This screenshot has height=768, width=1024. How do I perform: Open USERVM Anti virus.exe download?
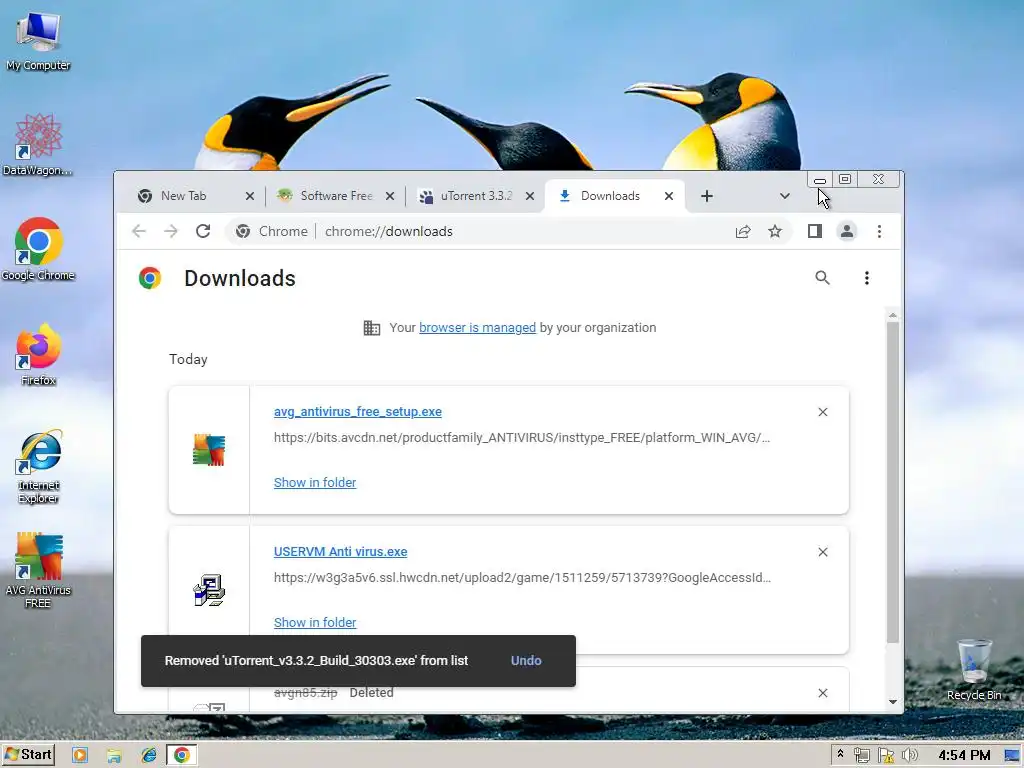(340, 551)
